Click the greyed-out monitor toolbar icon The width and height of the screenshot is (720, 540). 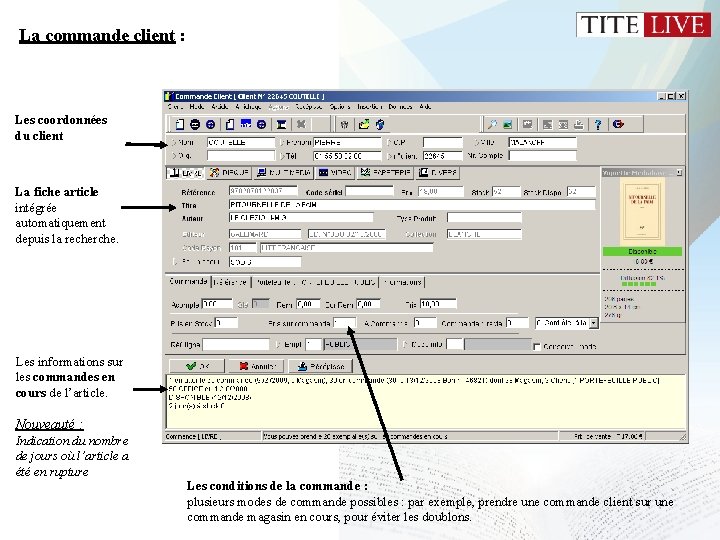click(x=528, y=124)
